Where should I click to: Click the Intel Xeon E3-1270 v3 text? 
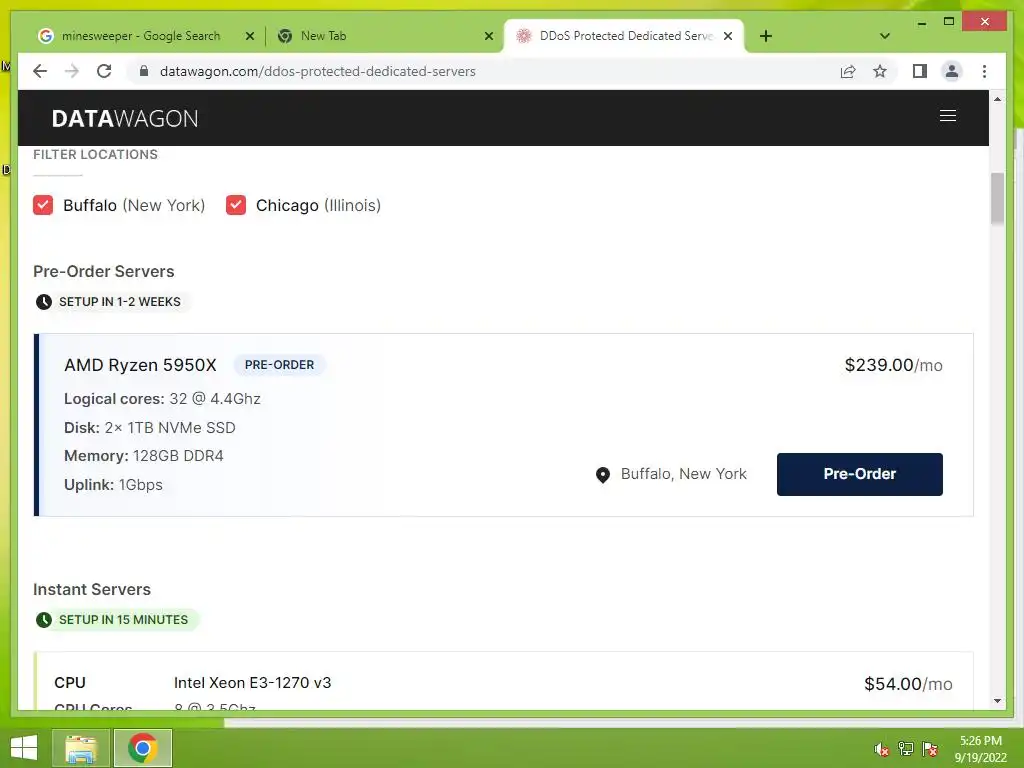pos(252,682)
